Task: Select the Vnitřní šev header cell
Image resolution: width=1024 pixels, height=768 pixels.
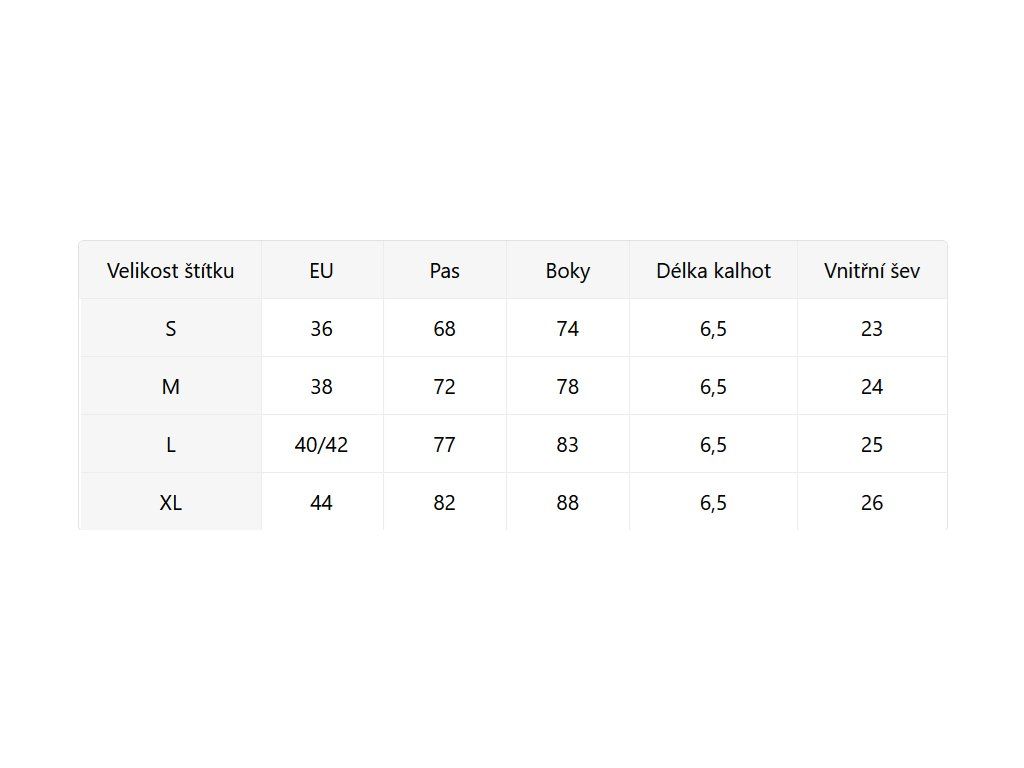Action: point(872,270)
